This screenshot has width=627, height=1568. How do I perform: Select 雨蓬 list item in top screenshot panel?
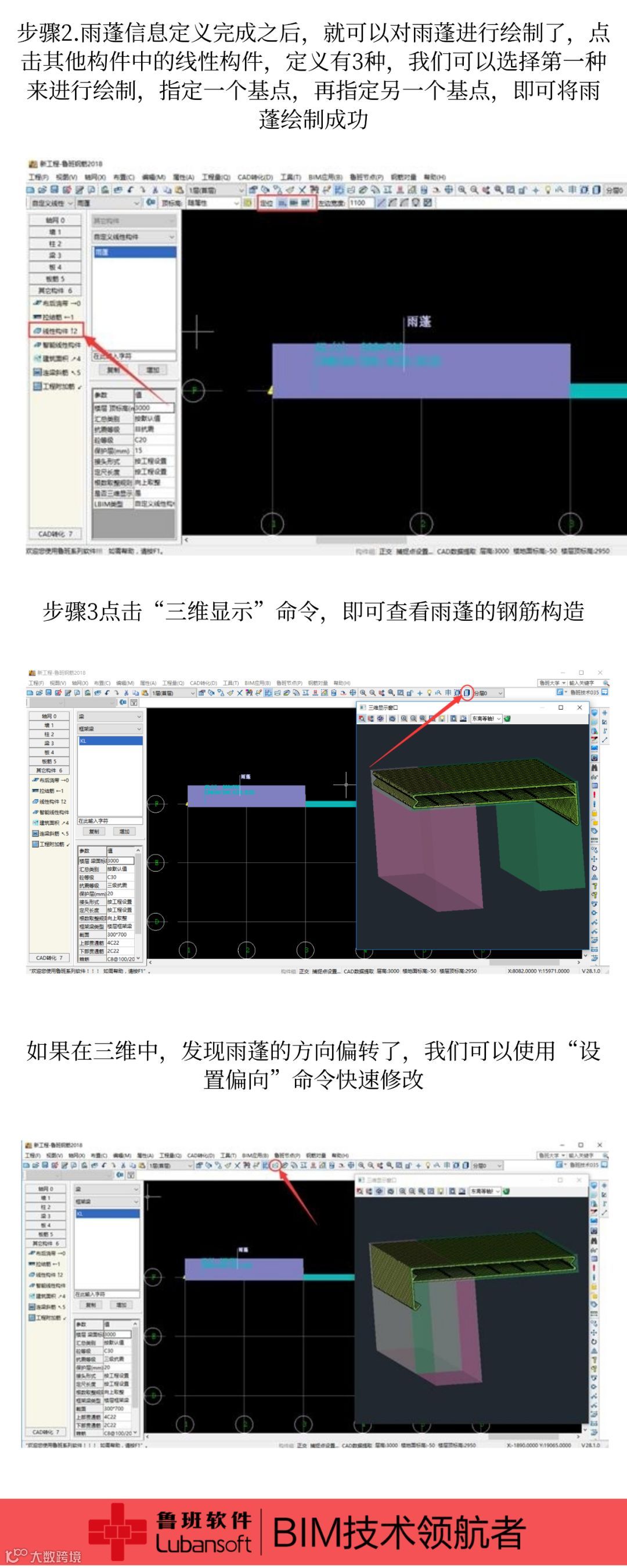click(x=135, y=252)
